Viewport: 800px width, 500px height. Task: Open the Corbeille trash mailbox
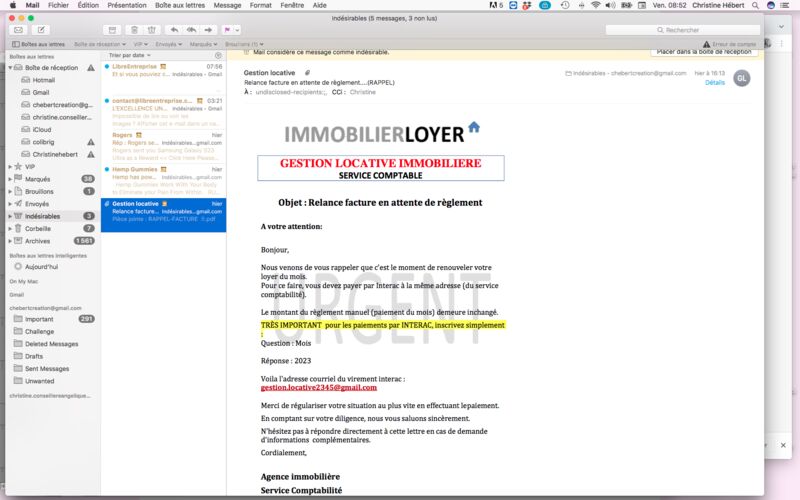click(38, 229)
